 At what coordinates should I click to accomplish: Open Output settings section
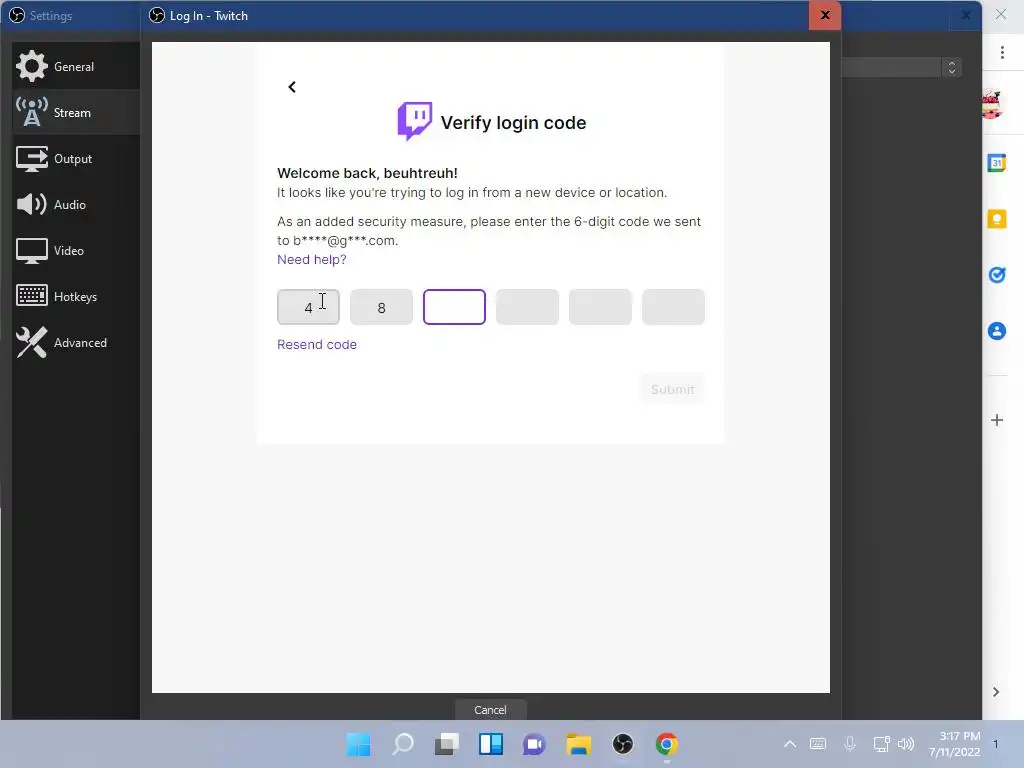click(76, 159)
